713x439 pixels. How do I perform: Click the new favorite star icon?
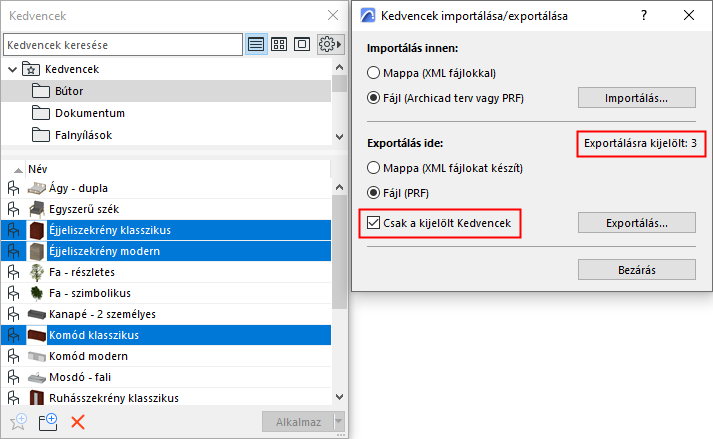[17, 422]
